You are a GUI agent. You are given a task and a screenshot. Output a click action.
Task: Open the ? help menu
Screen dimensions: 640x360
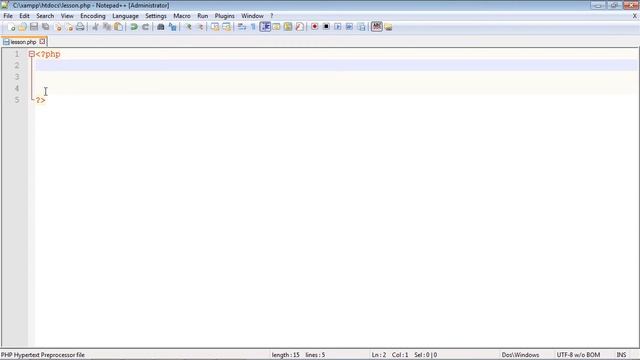click(x=271, y=16)
